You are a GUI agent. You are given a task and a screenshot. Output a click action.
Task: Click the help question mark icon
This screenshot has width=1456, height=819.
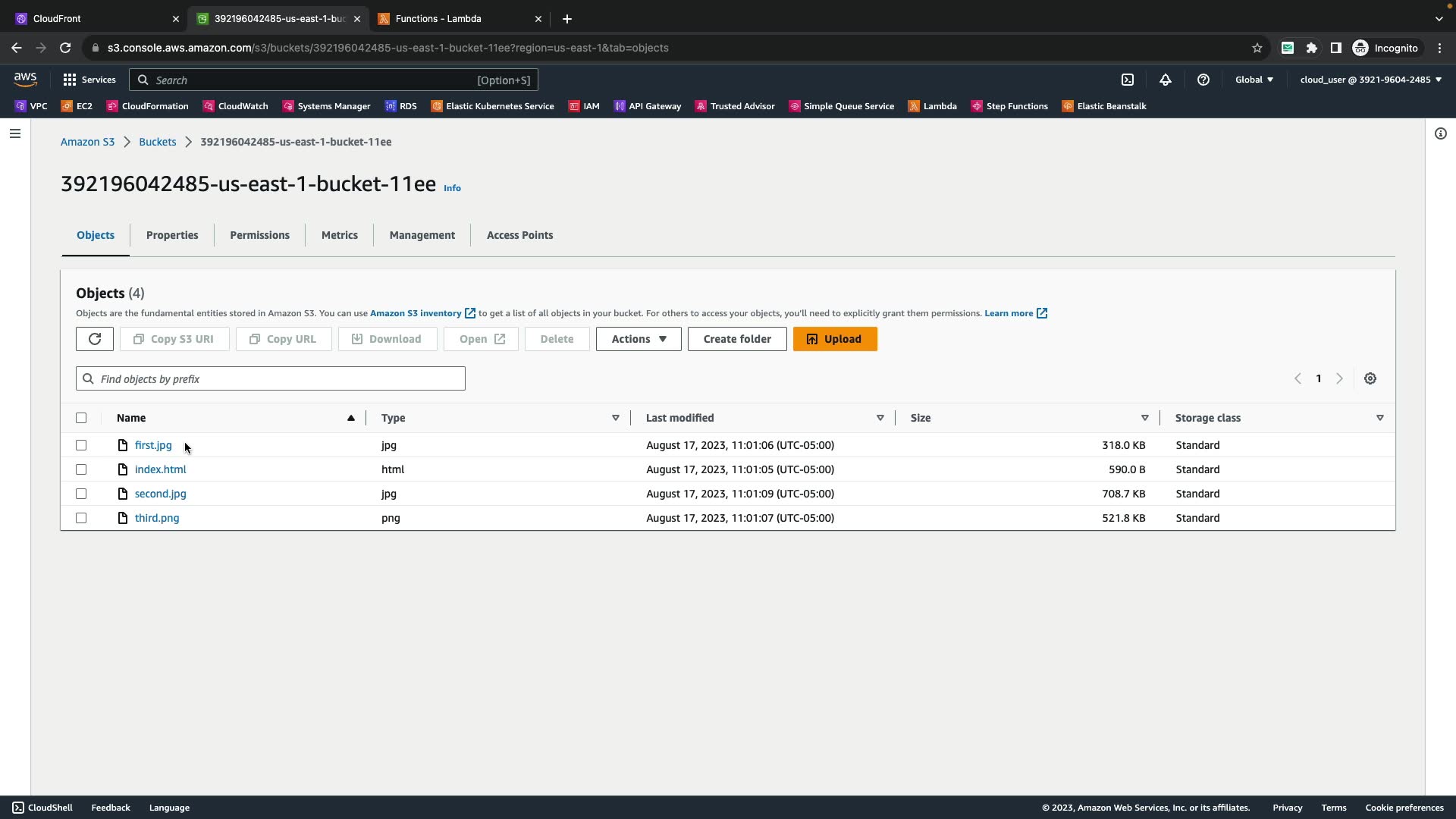coord(1203,80)
